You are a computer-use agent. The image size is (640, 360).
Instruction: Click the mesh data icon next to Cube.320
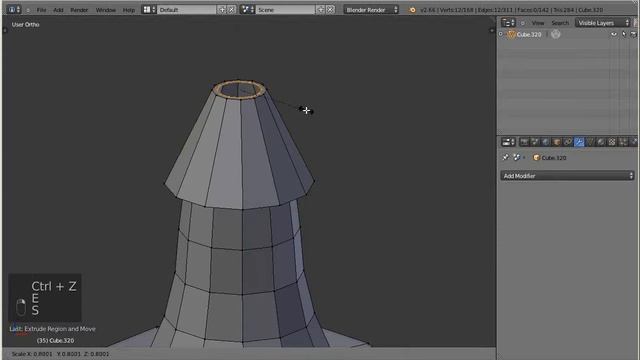pos(556,35)
